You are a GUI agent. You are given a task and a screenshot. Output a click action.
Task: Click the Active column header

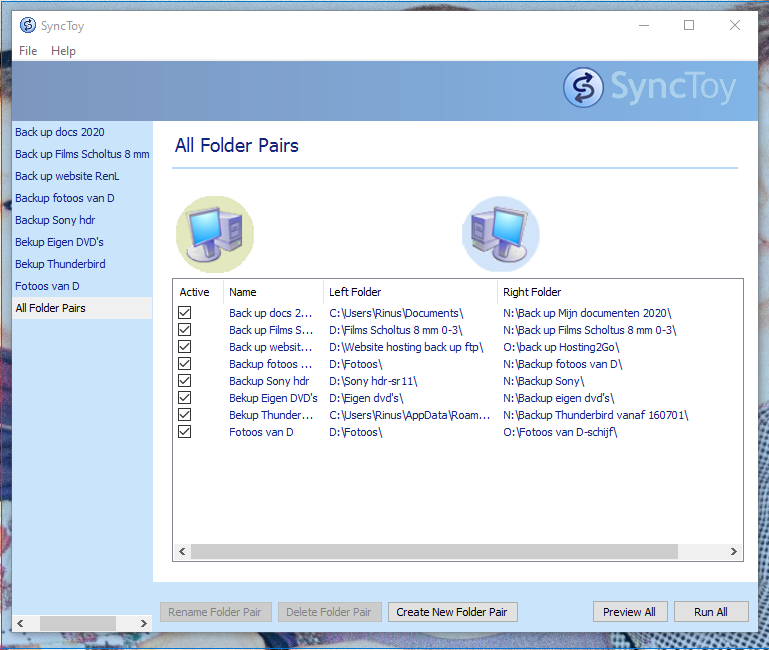[x=198, y=292]
